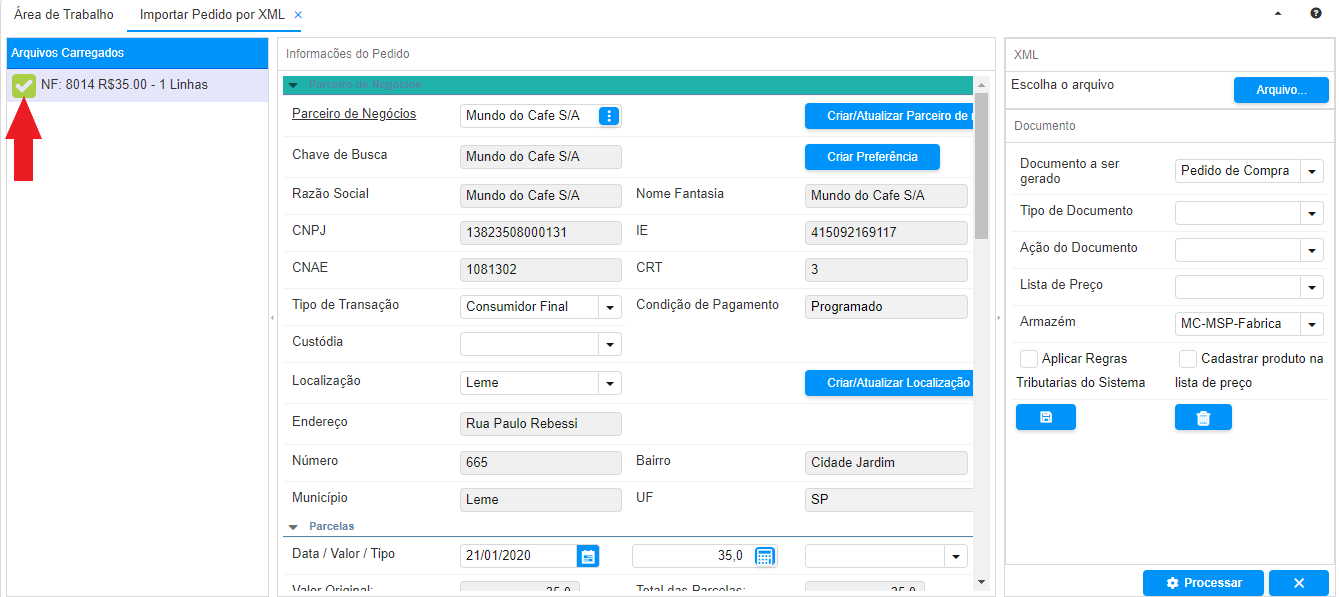
Task: Enable Aplicar Regras Tributarias do Sistema checkbox
Action: 1028,358
